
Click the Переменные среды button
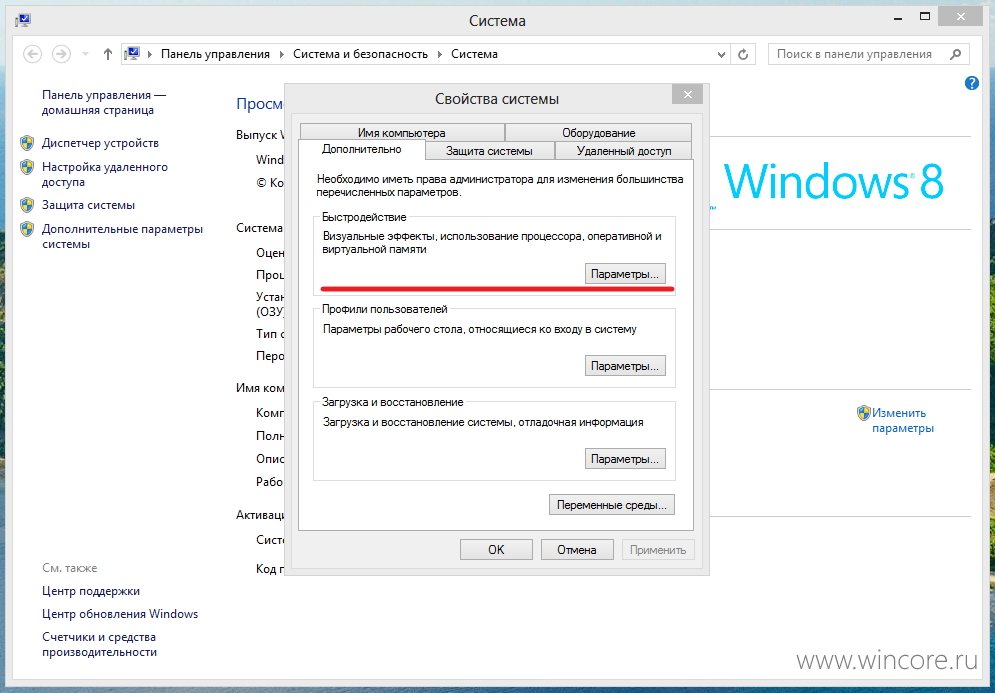tap(612, 505)
